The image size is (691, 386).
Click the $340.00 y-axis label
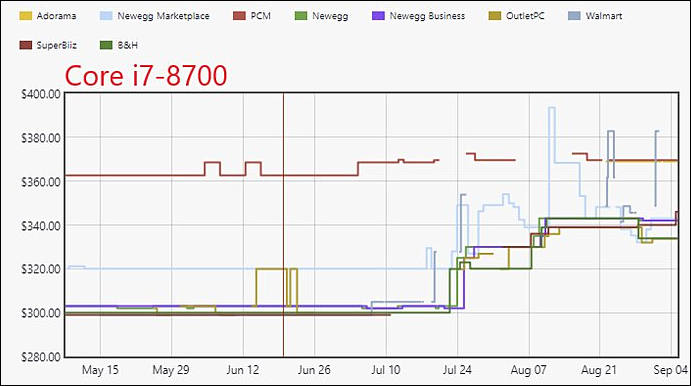coord(41,226)
